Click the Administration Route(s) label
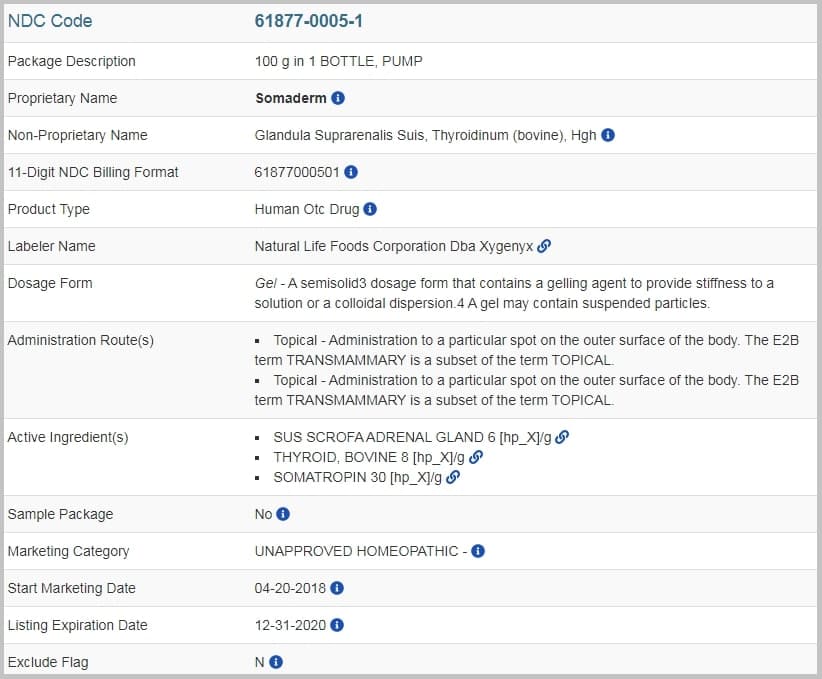 (81, 340)
